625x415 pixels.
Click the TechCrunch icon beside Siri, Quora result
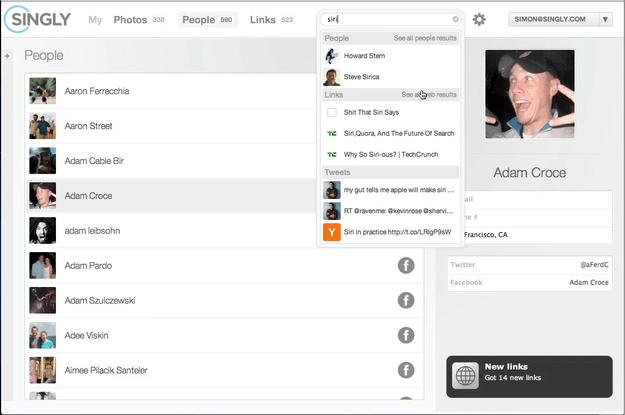click(332, 134)
